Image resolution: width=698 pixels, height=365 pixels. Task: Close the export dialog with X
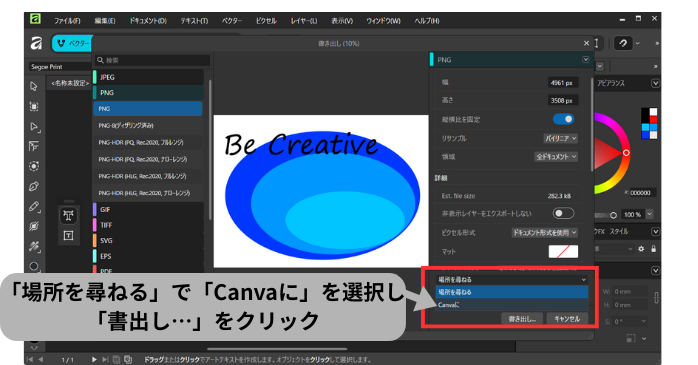586,43
